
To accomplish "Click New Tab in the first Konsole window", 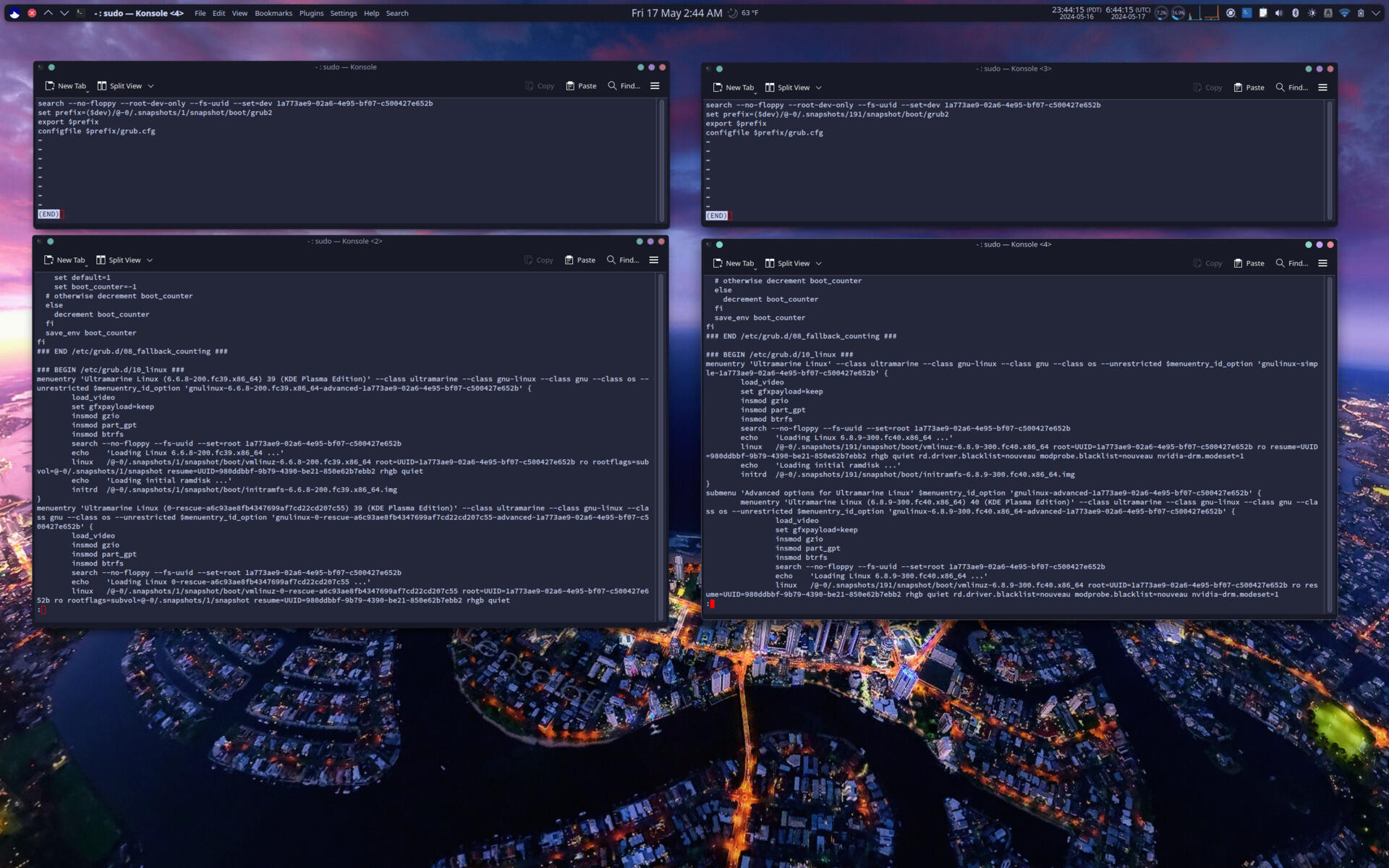I will (66, 86).
